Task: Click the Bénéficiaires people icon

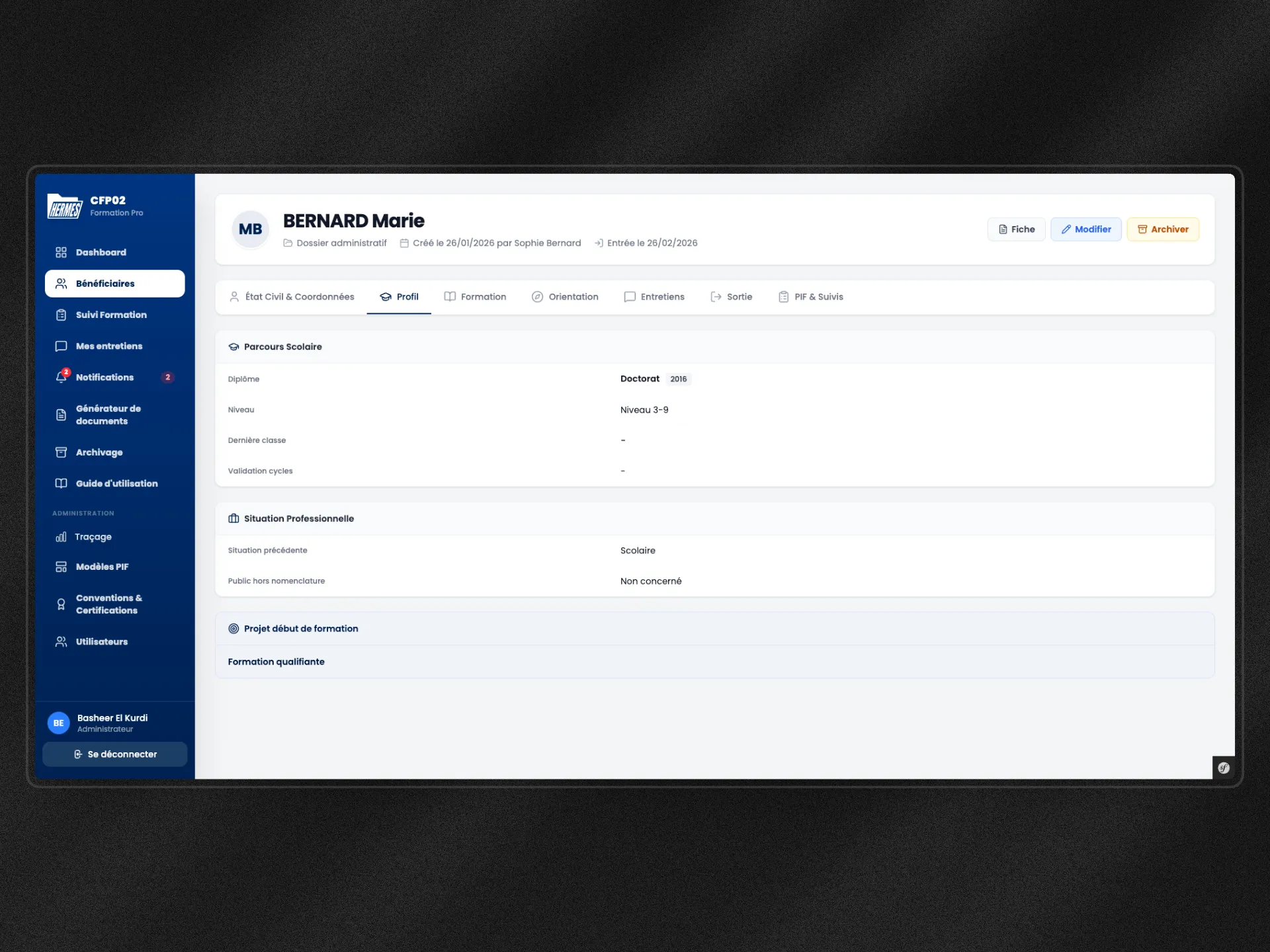Action: click(x=61, y=284)
